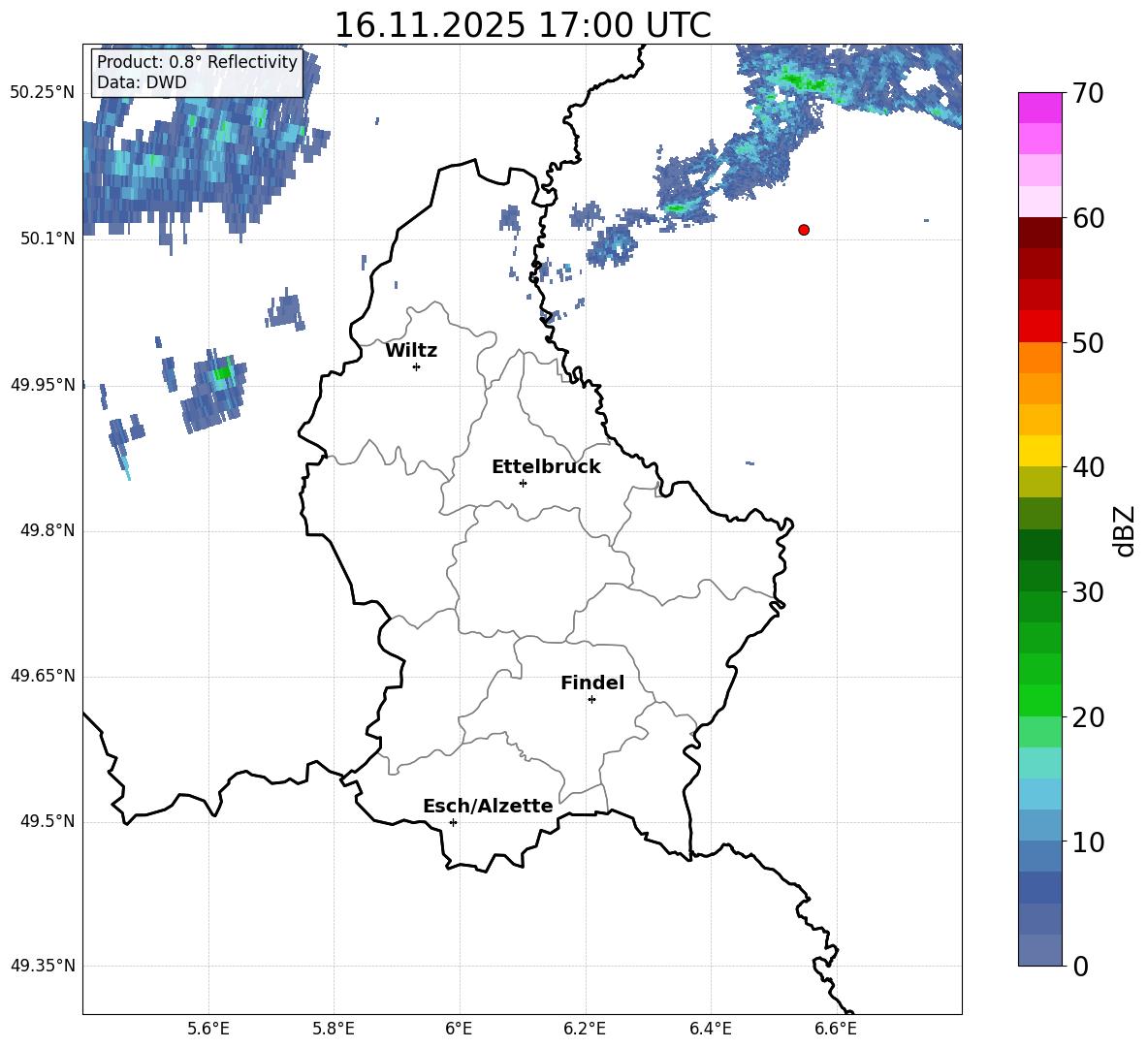Click the colorbar tick value 60
1148x1048 pixels.
[x=1088, y=218]
